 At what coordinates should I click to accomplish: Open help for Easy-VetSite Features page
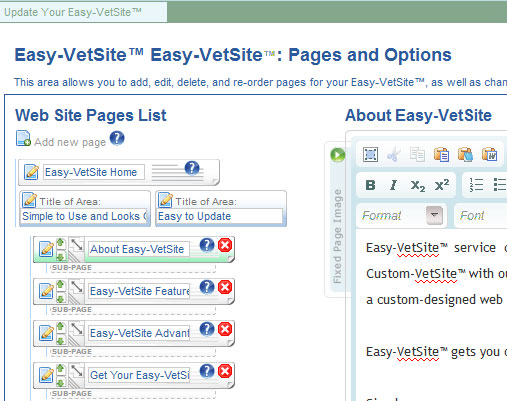point(207,287)
